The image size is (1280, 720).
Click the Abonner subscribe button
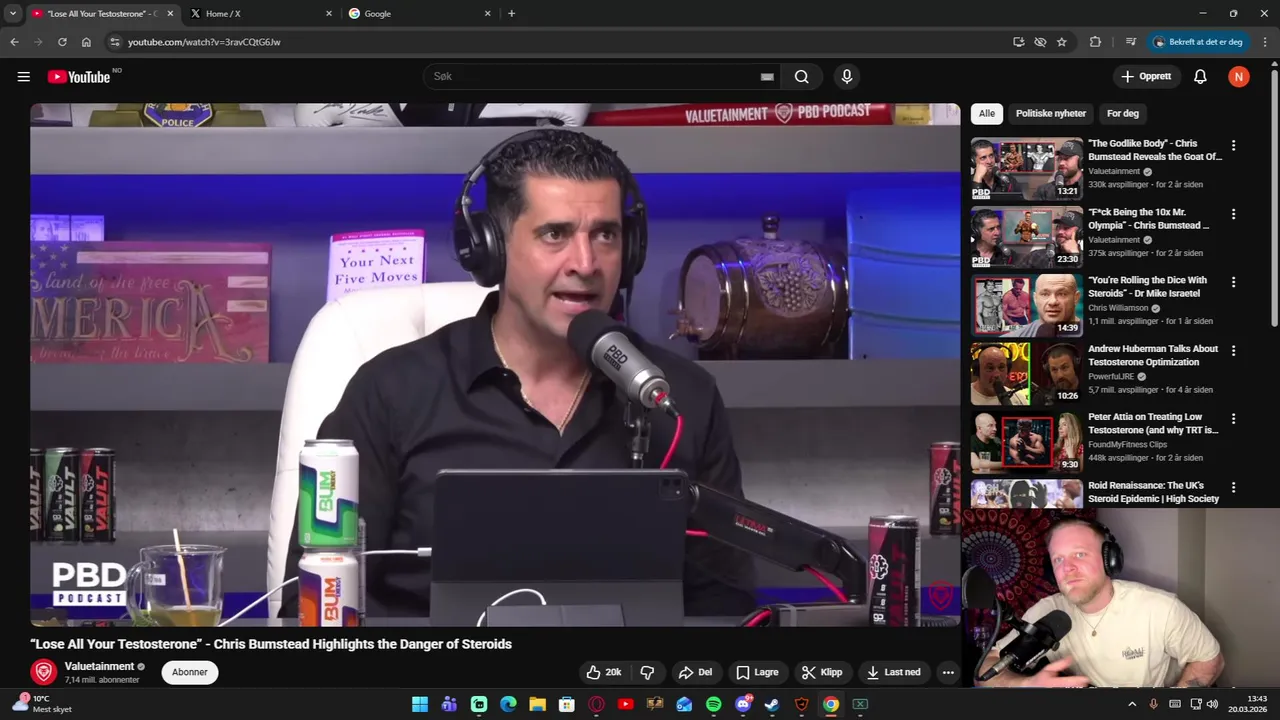(x=189, y=672)
